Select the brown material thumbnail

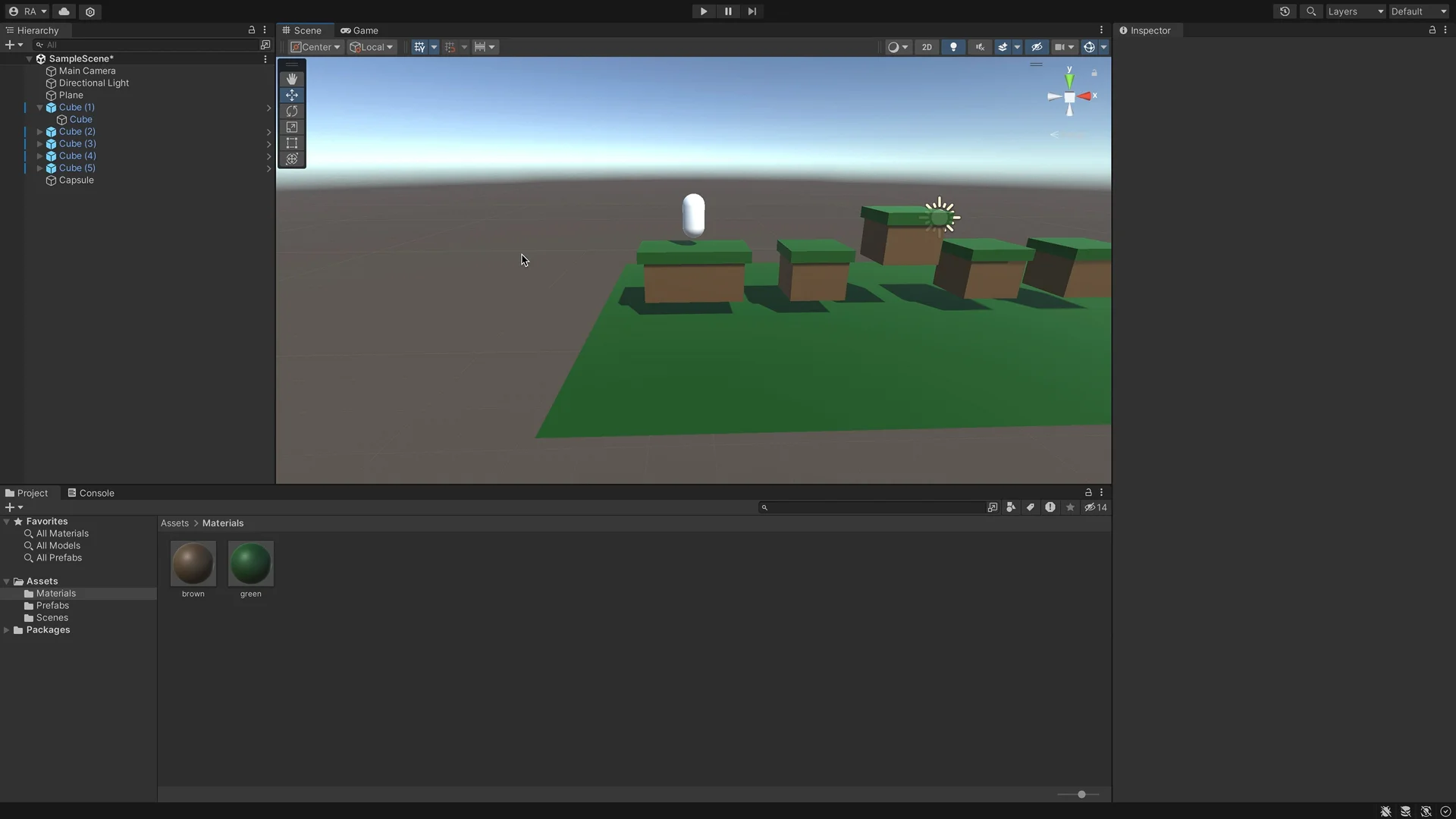tap(193, 563)
